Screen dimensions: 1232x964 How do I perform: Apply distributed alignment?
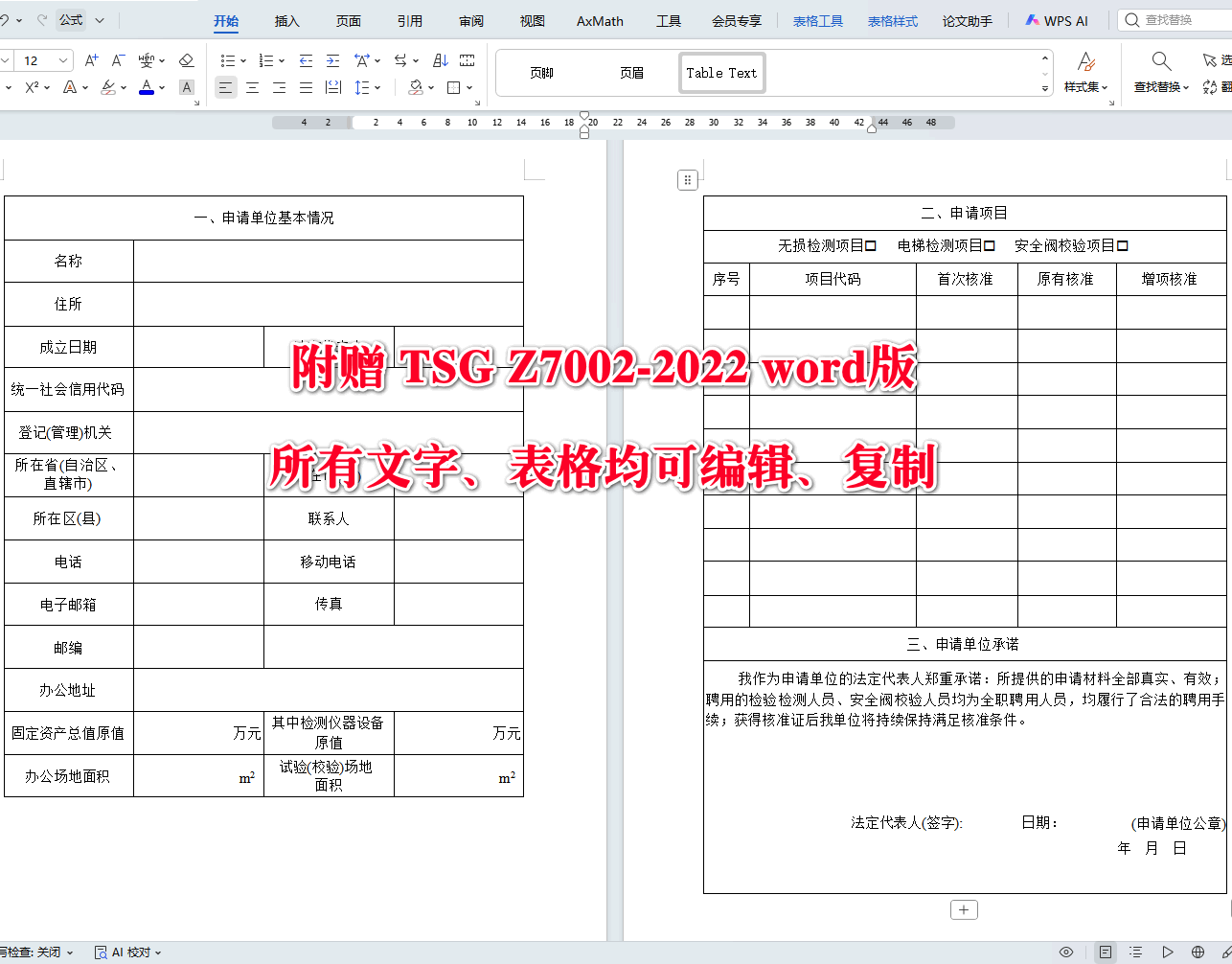(x=332, y=87)
